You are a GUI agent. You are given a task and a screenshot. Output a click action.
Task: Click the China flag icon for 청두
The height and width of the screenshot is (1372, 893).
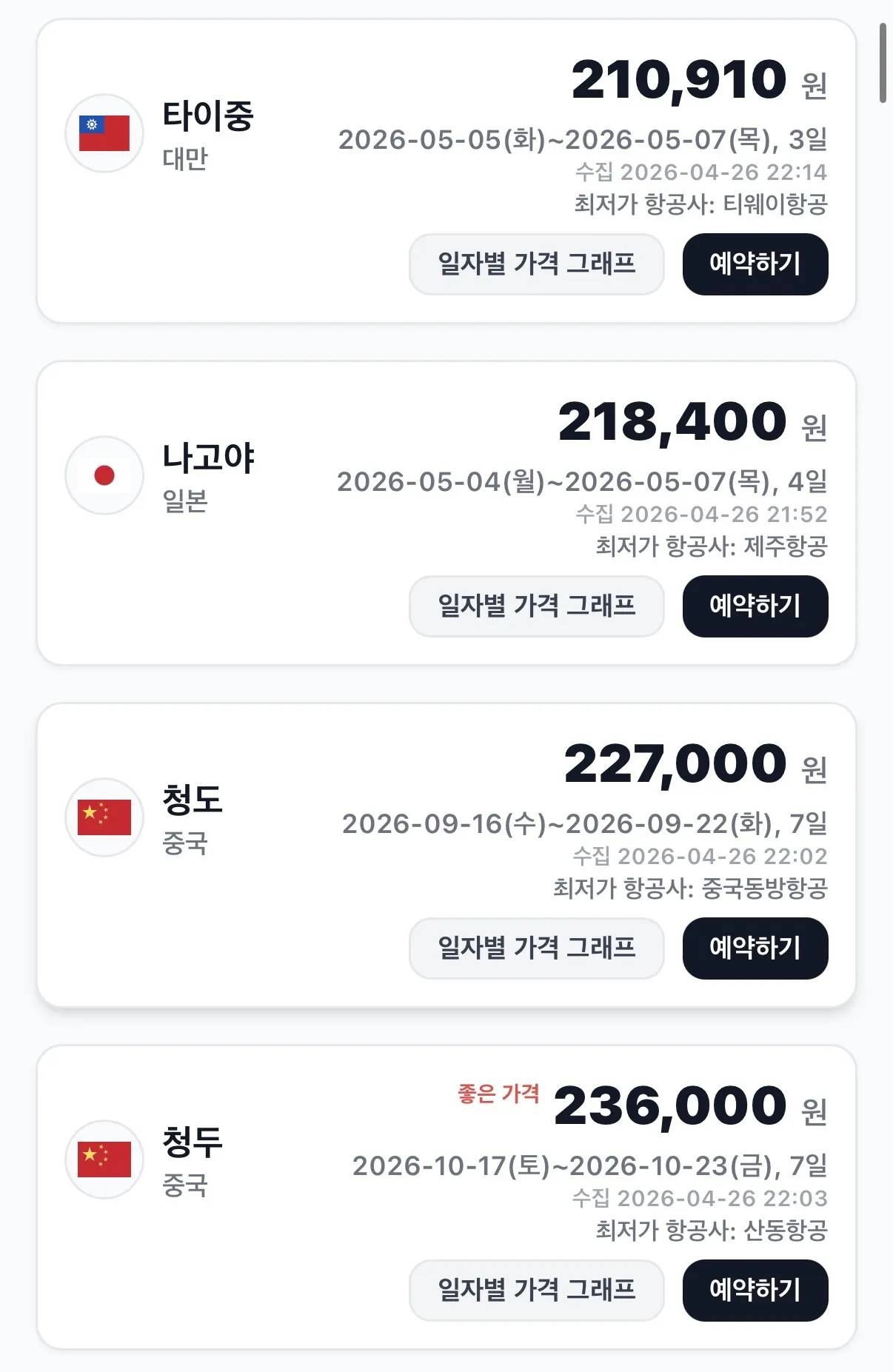coord(104,1159)
